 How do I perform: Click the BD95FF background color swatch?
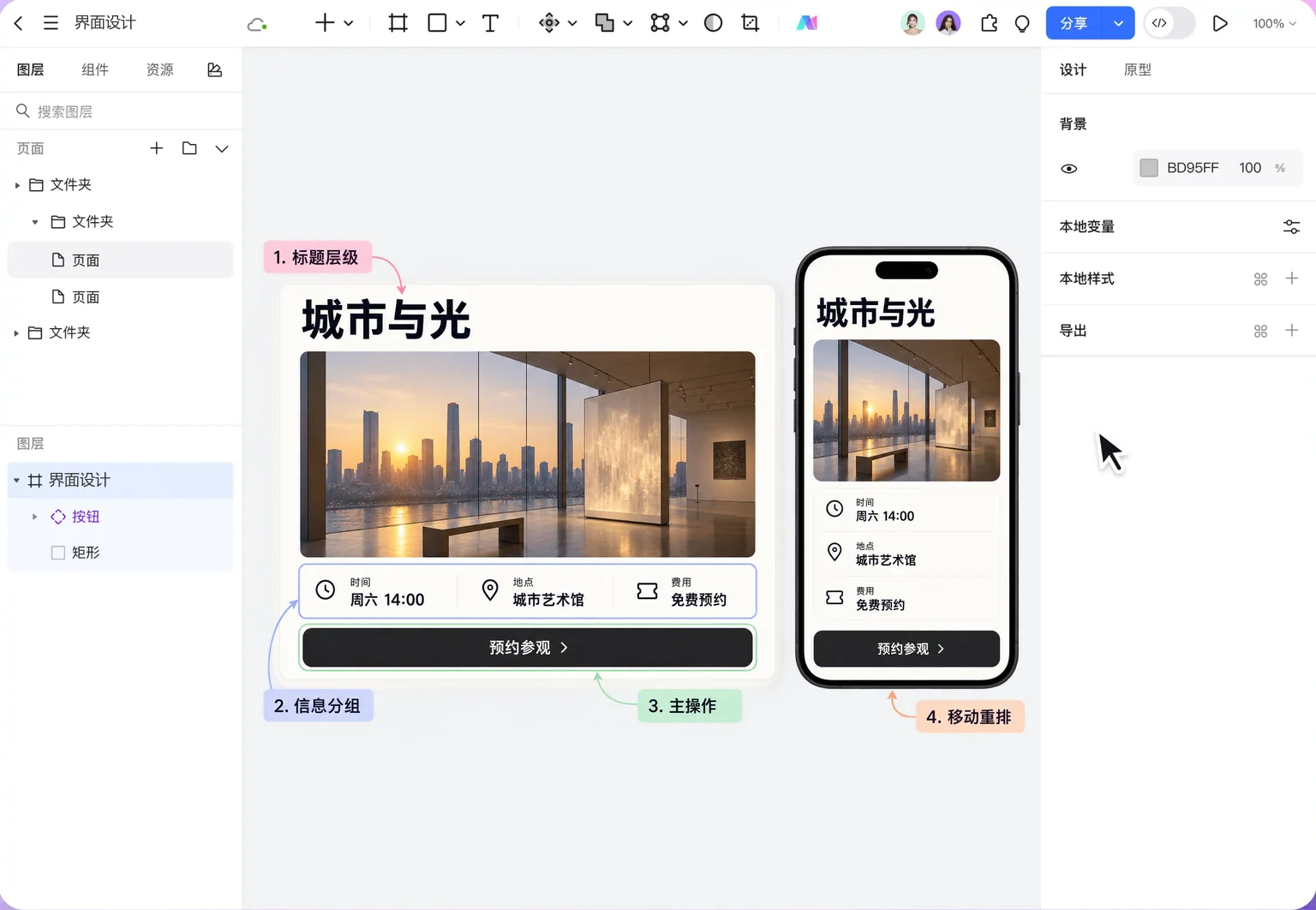tap(1149, 168)
